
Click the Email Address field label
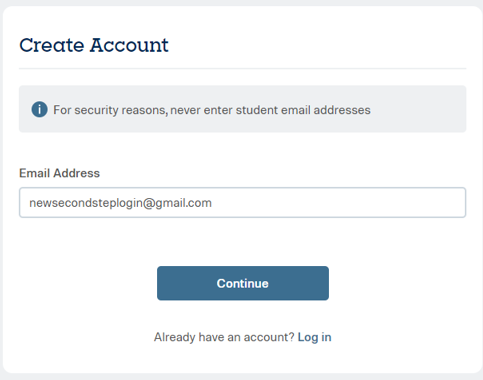coord(59,173)
